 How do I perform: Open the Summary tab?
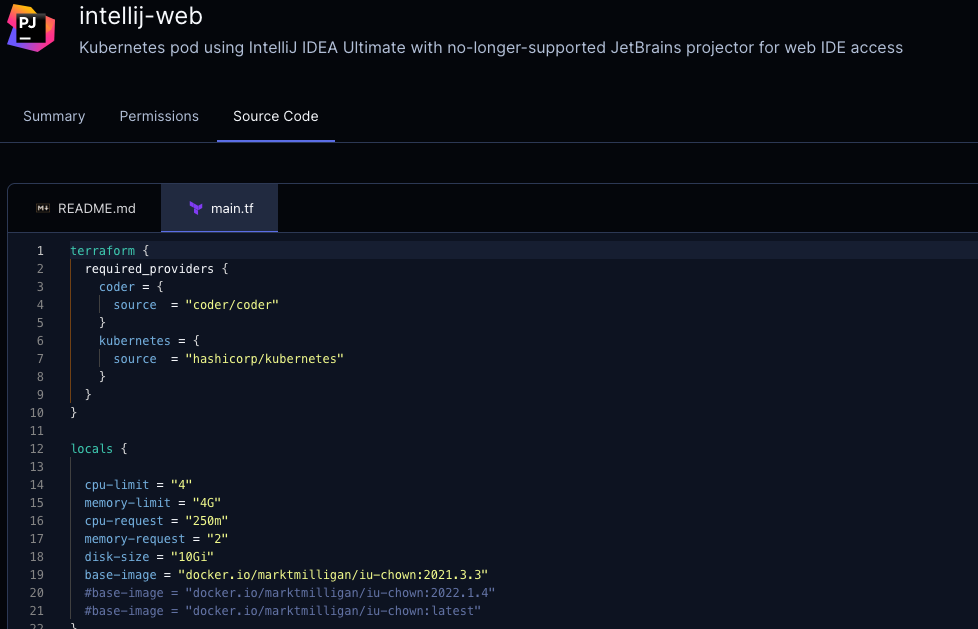pyautogui.click(x=54, y=116)
